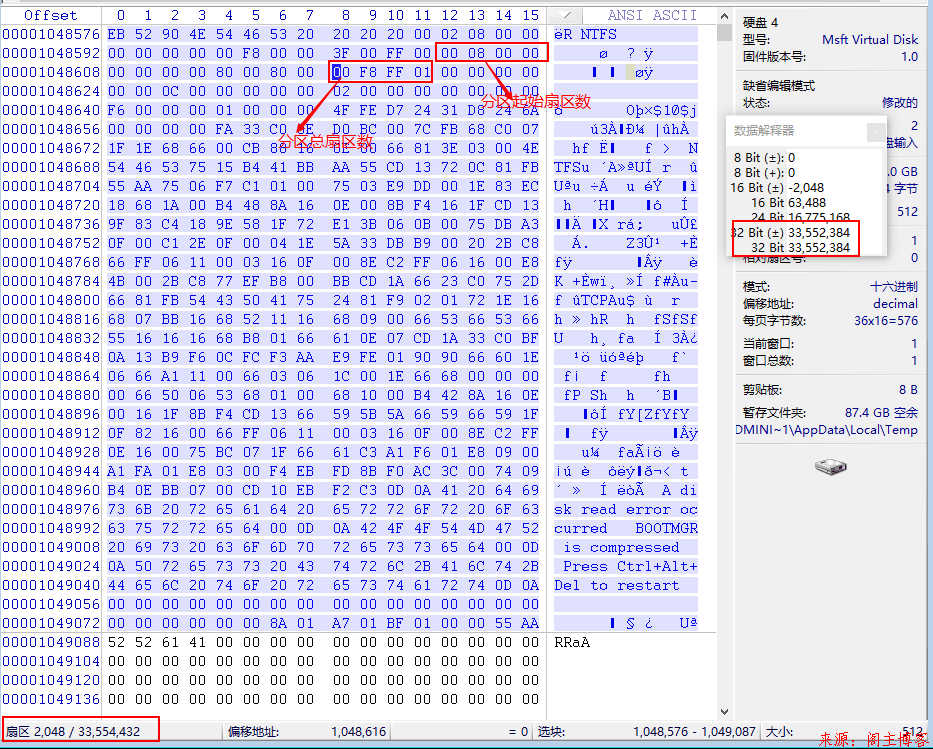Select offset row 00001048976
The height and width of the screenshot is (749, 933).
tap(51, 510)
